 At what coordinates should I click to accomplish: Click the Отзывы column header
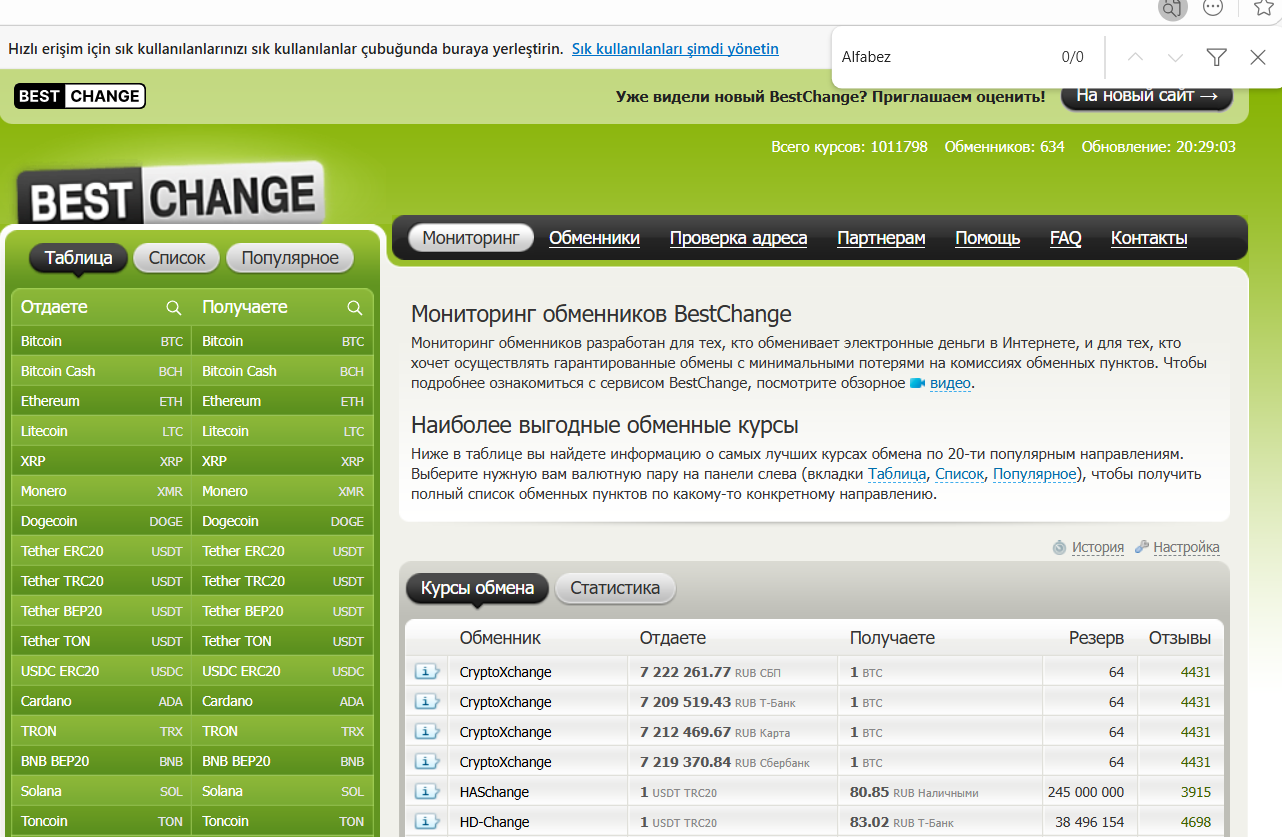point(1180,638)
